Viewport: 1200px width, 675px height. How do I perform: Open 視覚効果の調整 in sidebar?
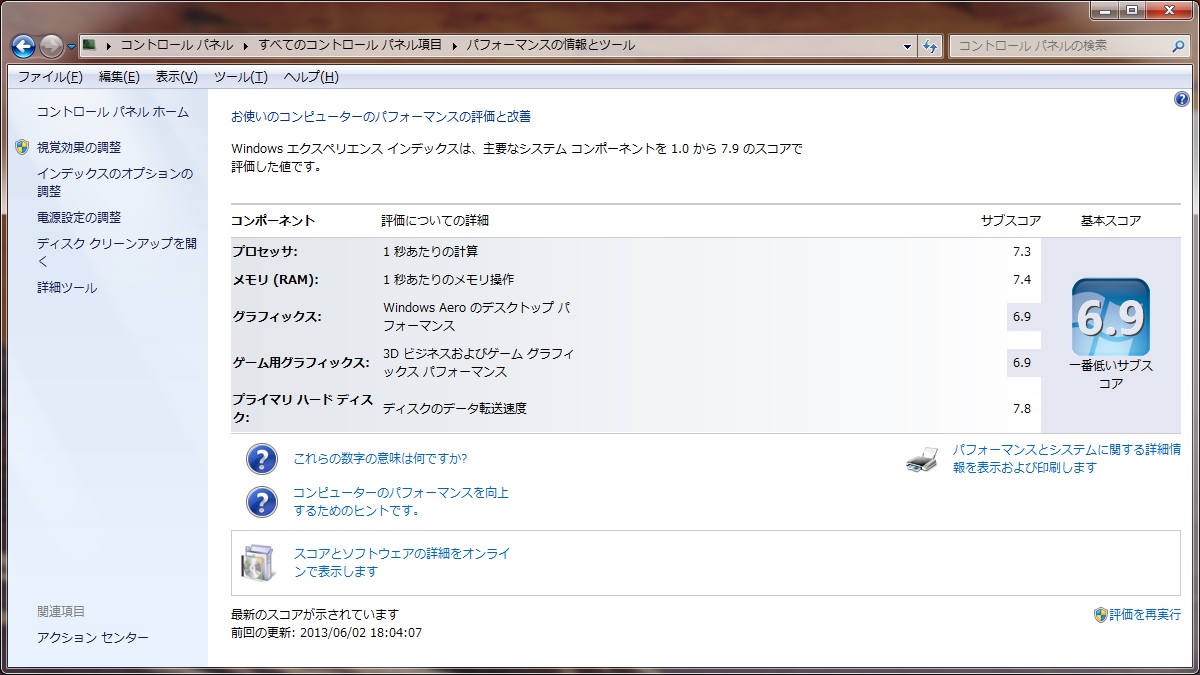78,147
